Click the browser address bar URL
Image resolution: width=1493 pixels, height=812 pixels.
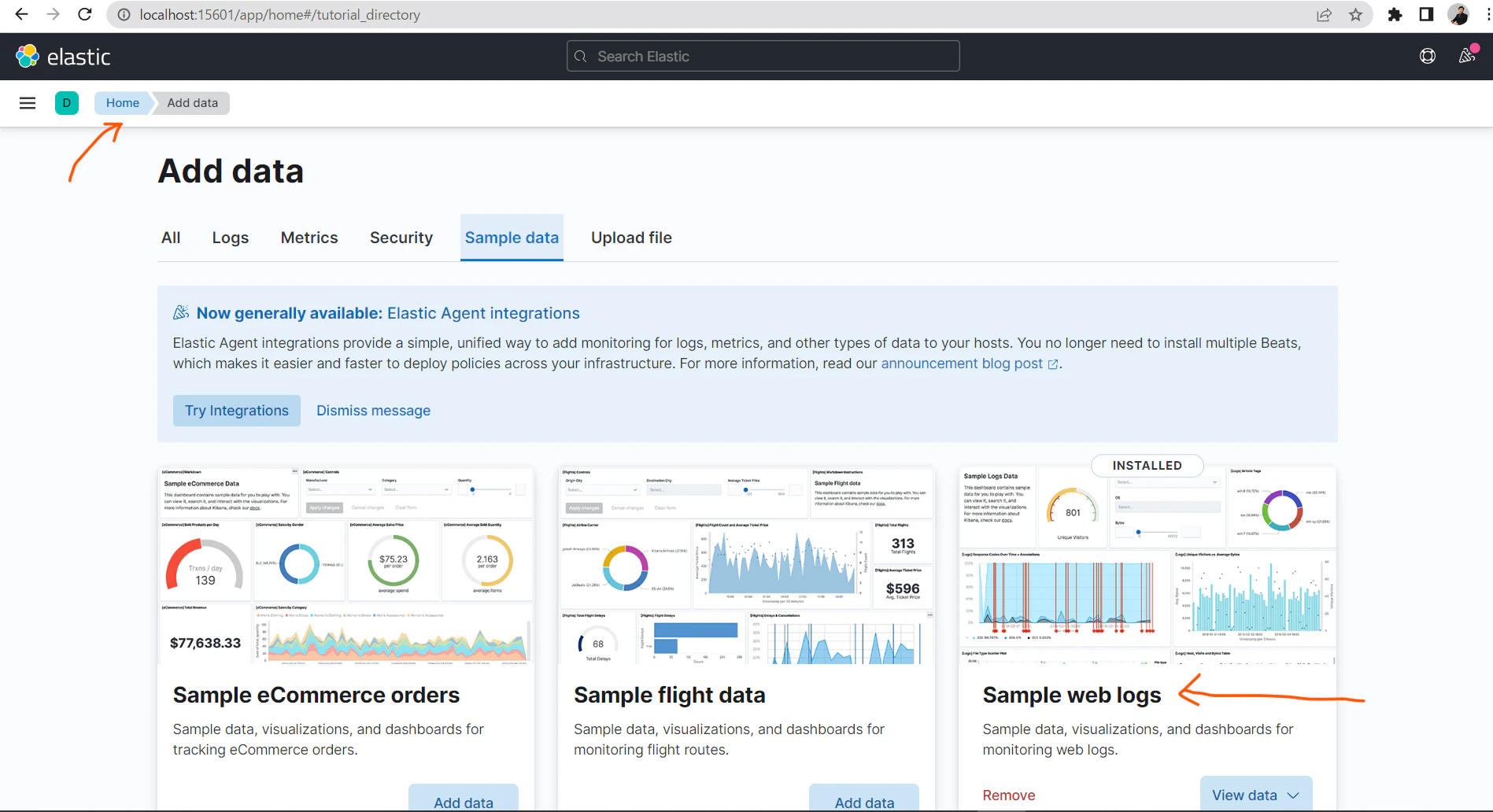point(280,15)
